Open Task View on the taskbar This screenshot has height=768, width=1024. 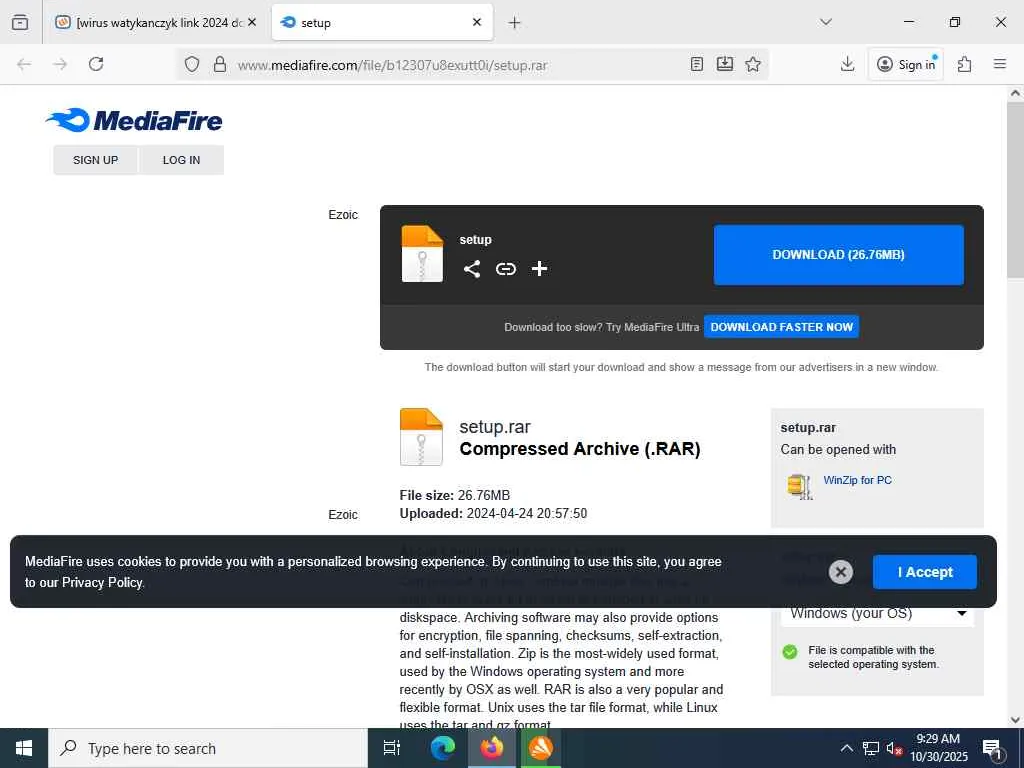(x=392, y=748)
